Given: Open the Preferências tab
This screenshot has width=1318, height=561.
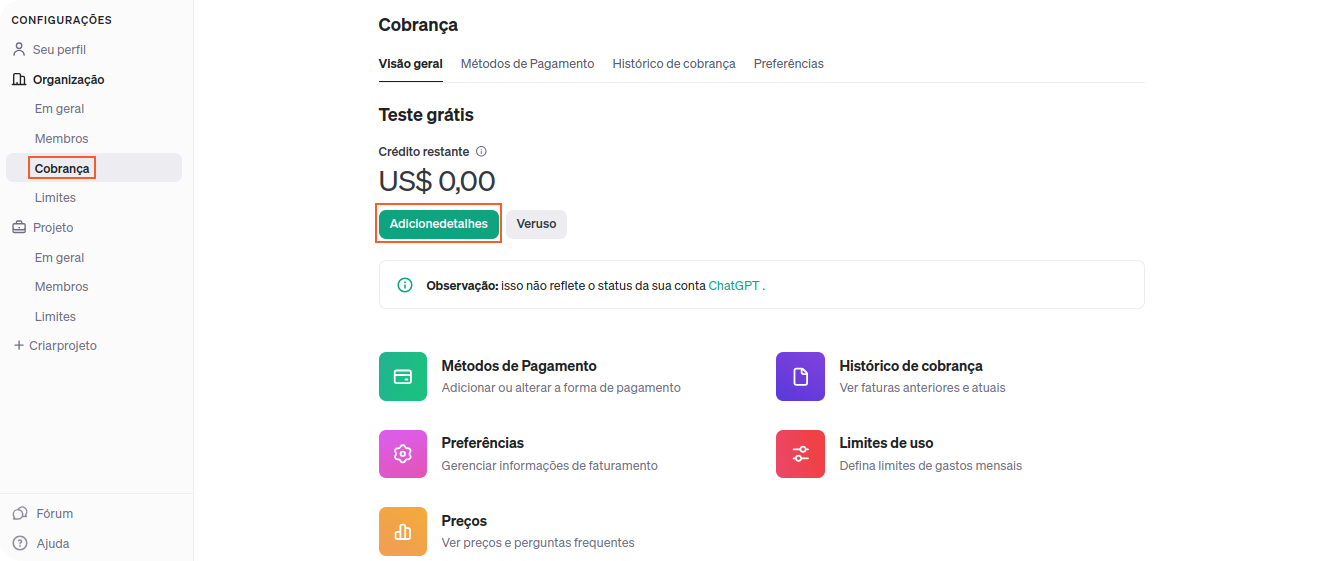Looking at the screenshot, I should (789, 63).
